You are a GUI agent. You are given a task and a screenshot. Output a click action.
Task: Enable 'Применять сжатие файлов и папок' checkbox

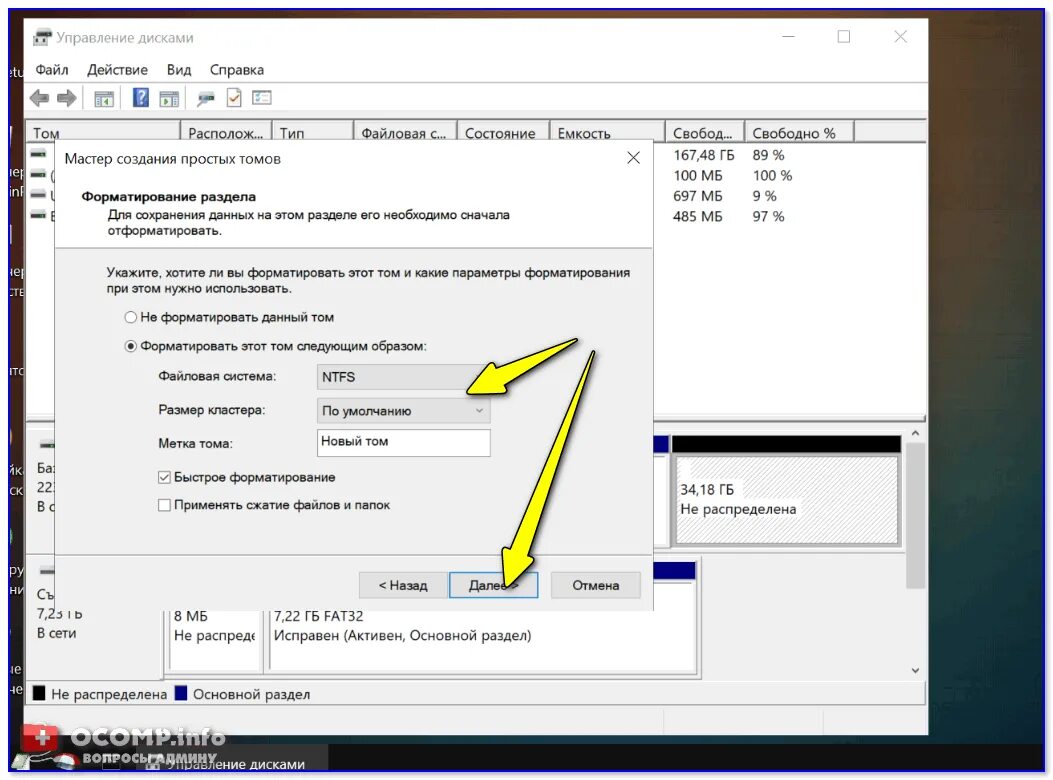click(164, 505)
